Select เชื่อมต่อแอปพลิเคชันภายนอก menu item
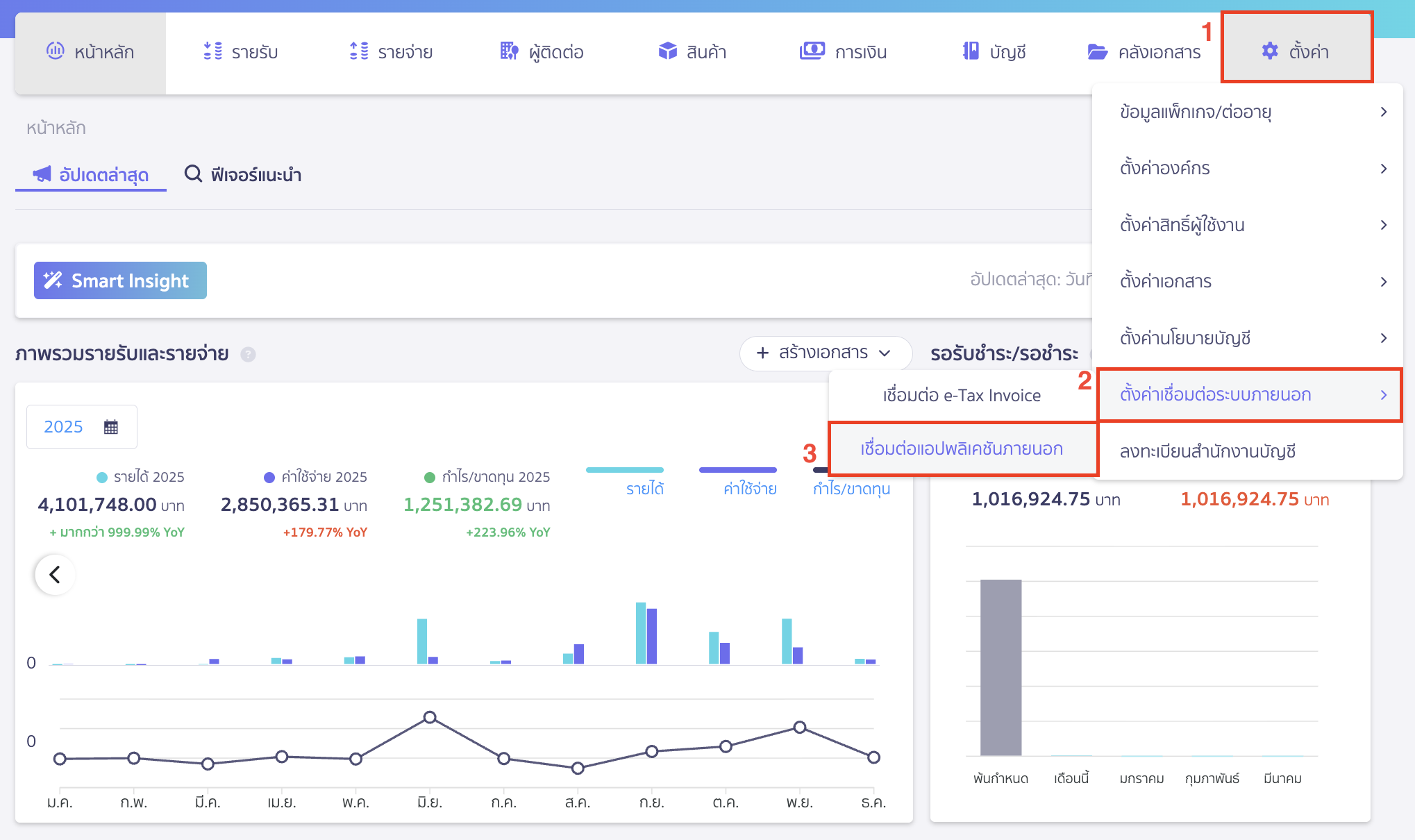 (x=962, y=449)
